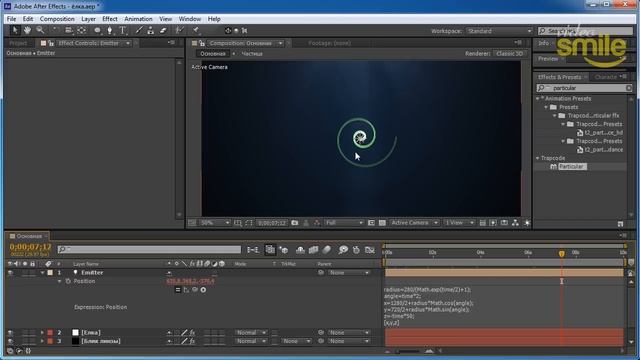
Task: Select the Unified Camera tool
Action: click(x=69, y=30)
